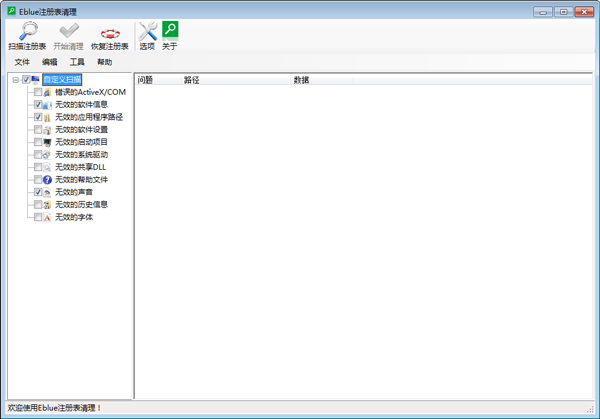This screenshot has width=600, height=419.
Task: Click the icon beside 无效的历史信息
Action: click(x=47, y=205)
